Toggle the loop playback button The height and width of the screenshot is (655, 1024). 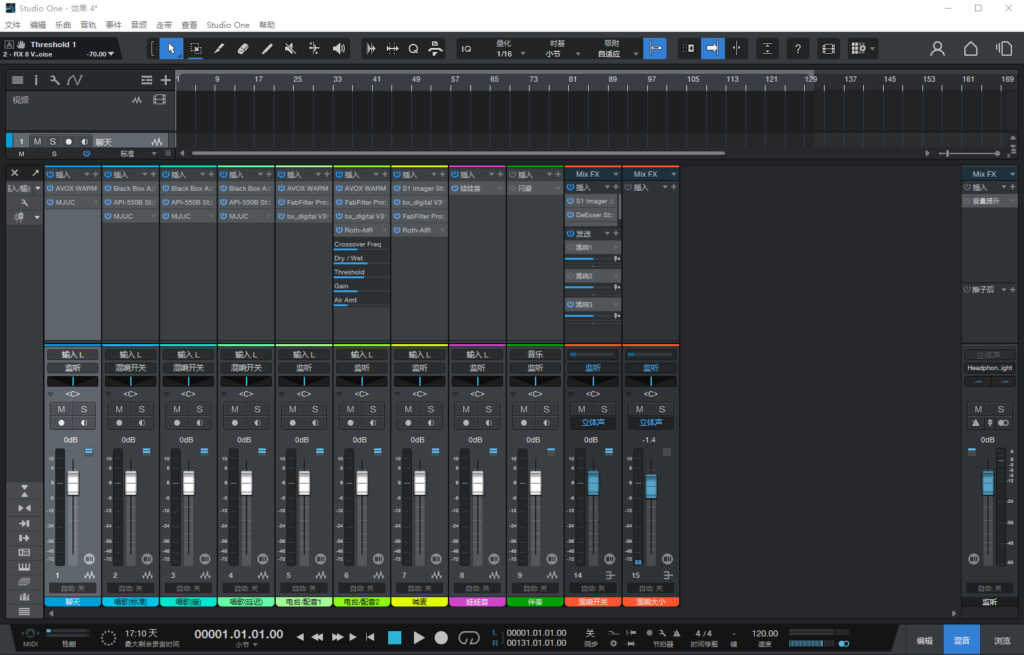tap(469, 637)
